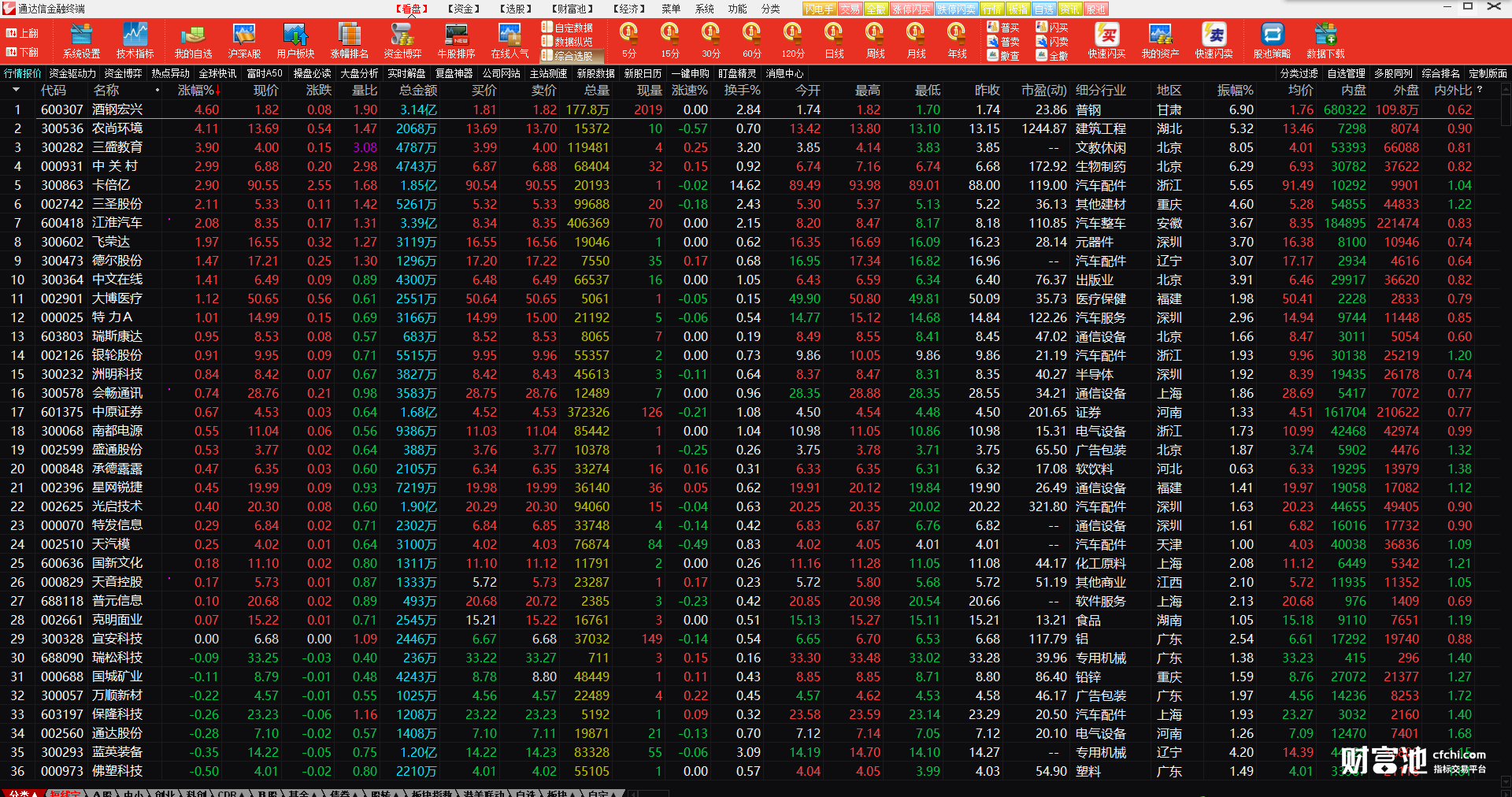Open the 【资金】 menu

click(x=463, y=9)
